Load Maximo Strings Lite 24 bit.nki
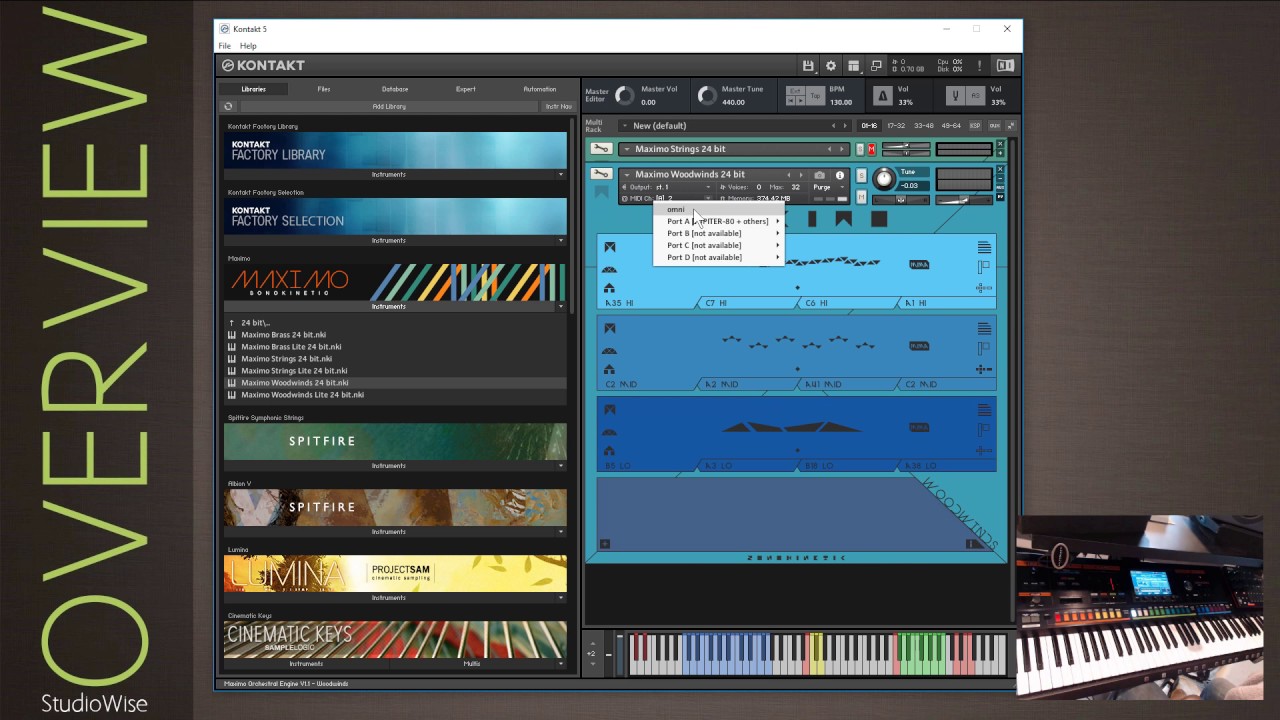This screenshot has height=720, width=1280. click(x=294, y=371)
